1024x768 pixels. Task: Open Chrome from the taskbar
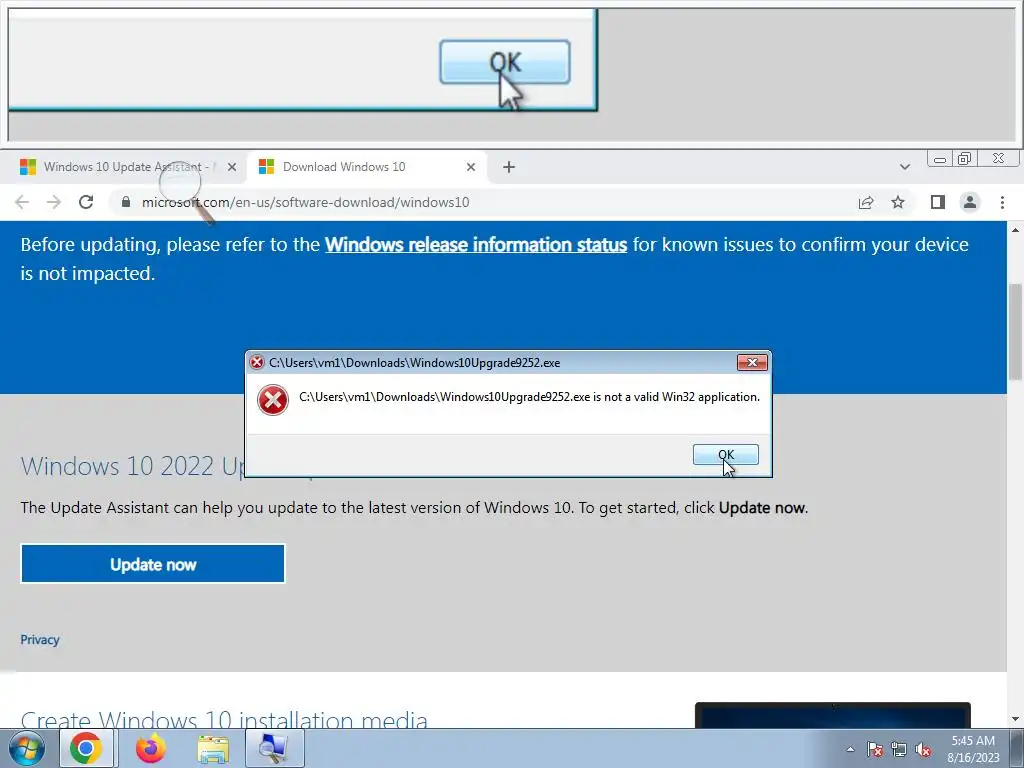point(86,748)
